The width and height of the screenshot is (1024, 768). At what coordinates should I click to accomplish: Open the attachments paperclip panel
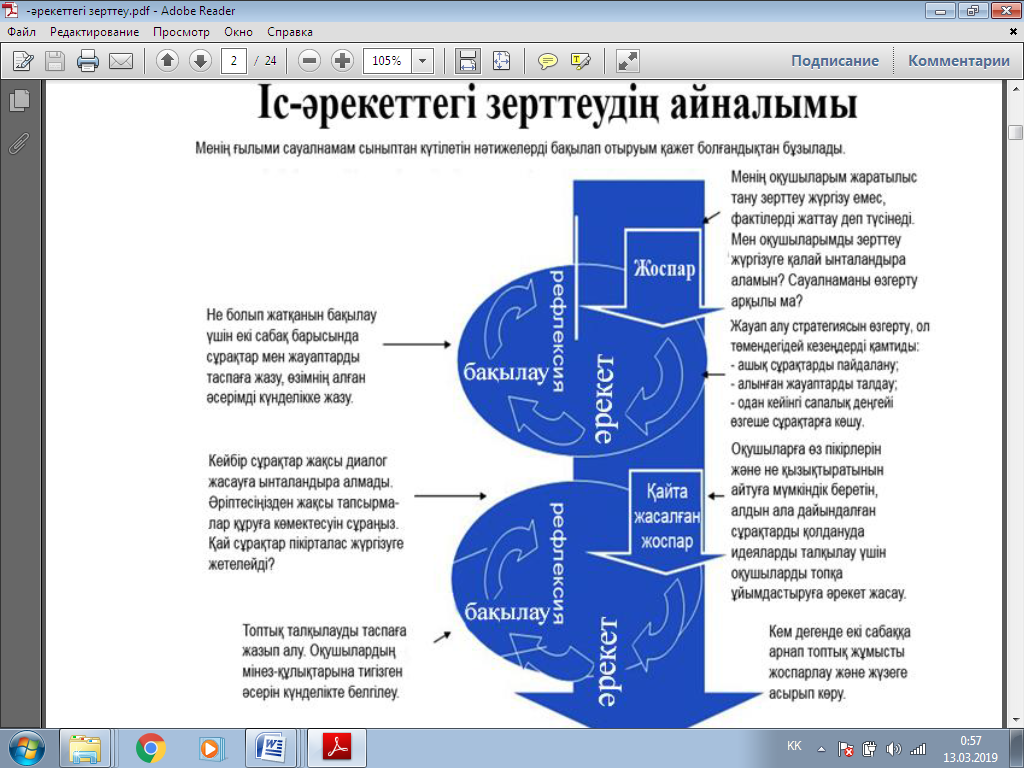coord(17,142)
